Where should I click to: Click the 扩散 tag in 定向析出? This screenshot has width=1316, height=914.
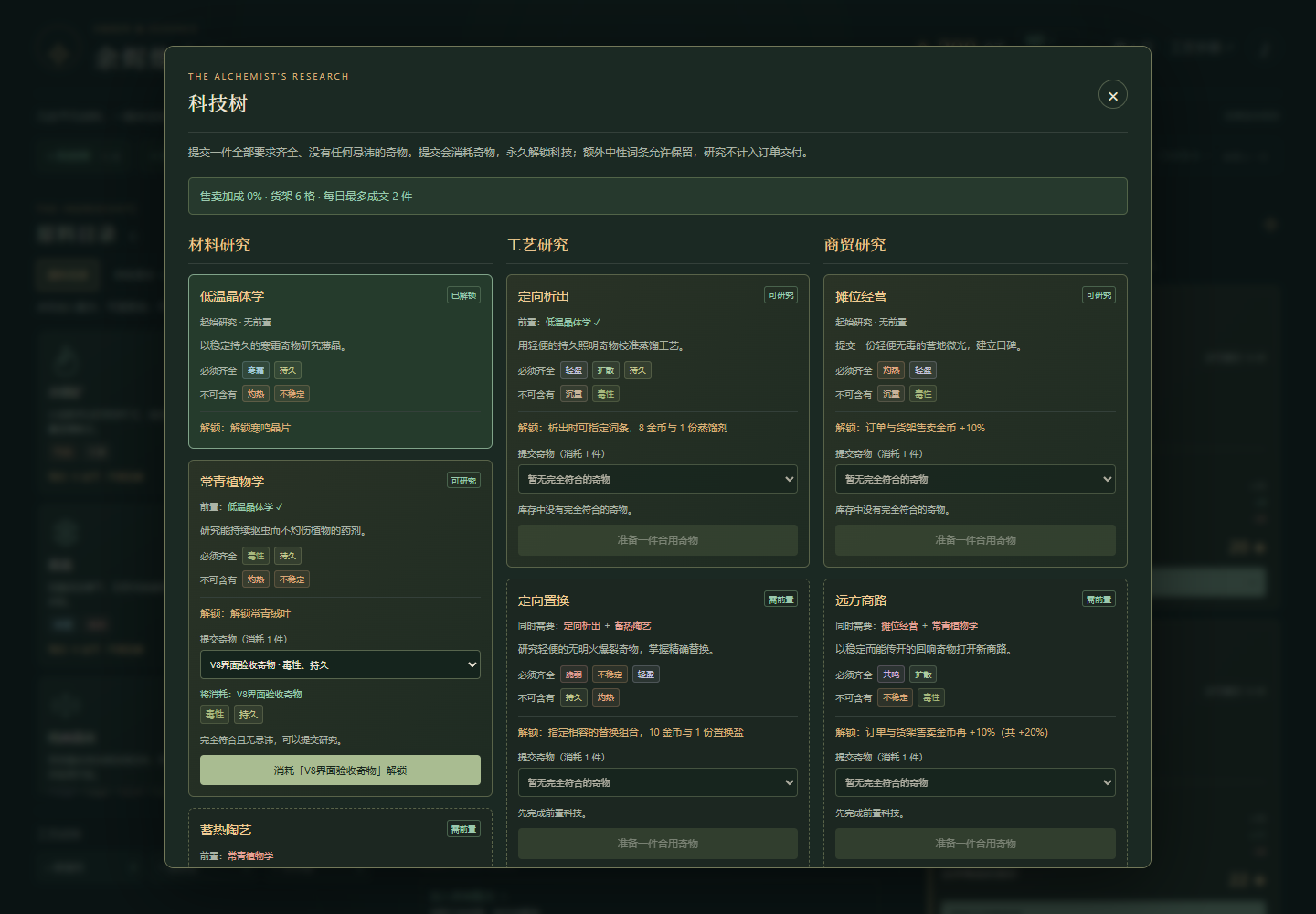click(605, 370)
